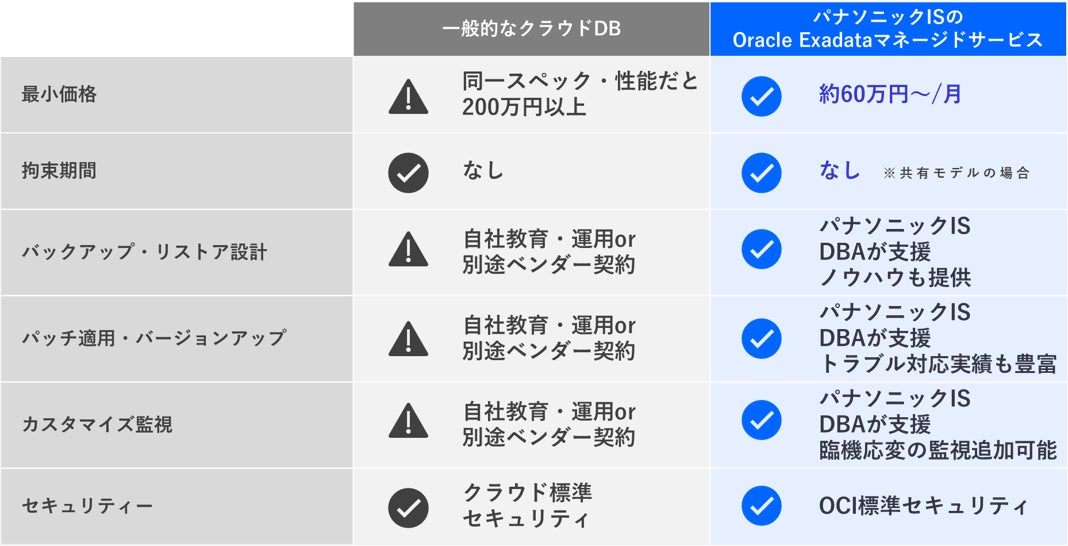
Task: Click the ※共有モデルの場合 footnote text
Action: coord(956,173)
